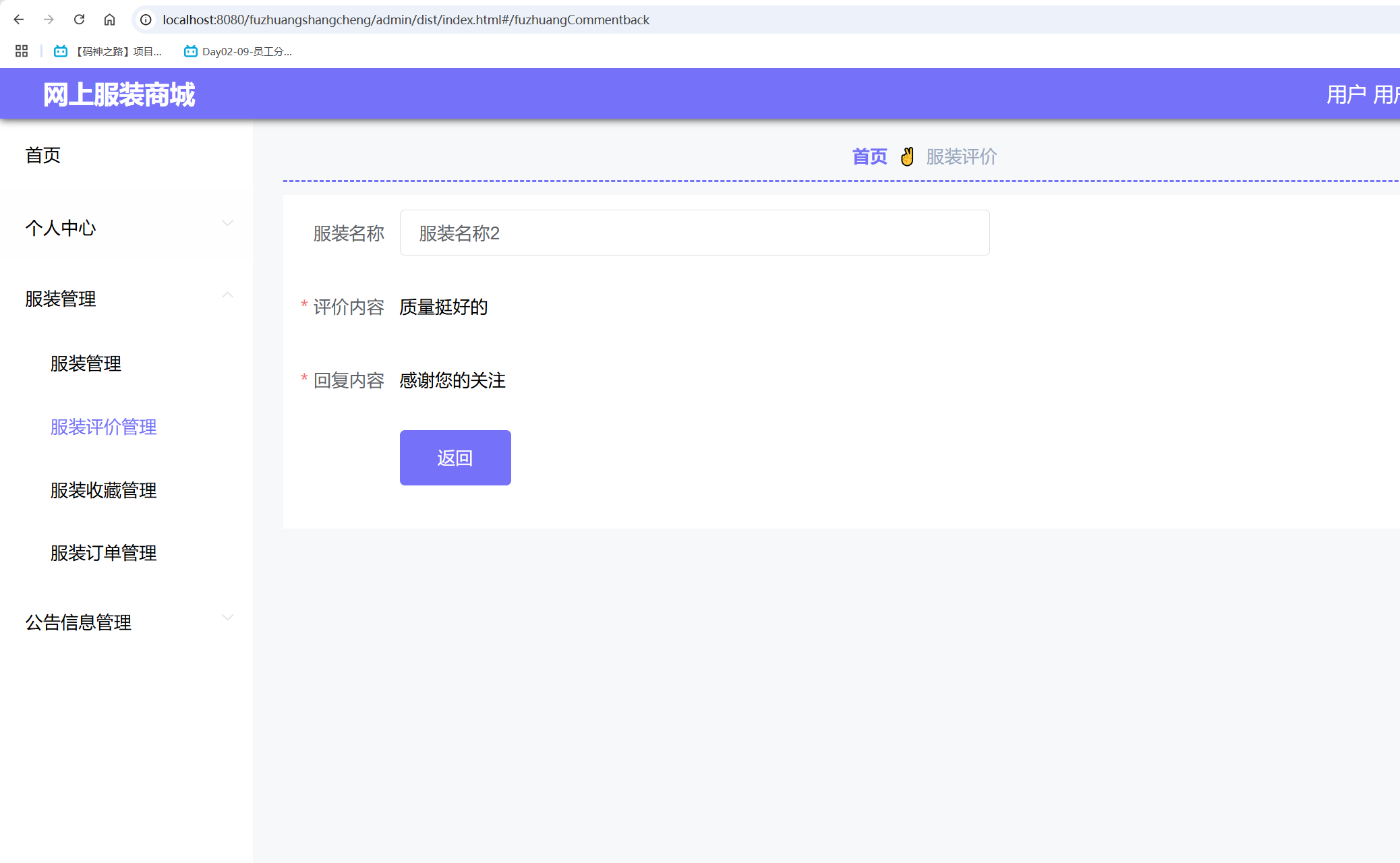The image size is (1400, 863).
Task: Click the browser back navigation icon
Action: click(18, 20)
